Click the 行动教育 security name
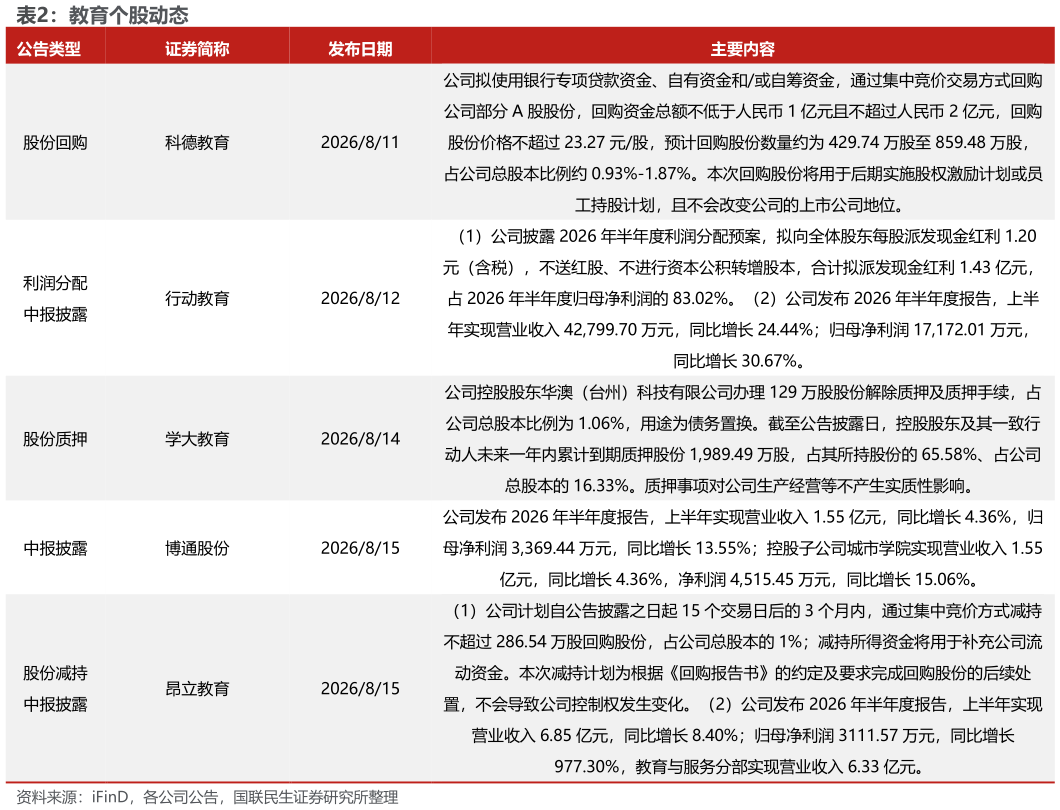Image resolution: width=1060 pixels, height=810 pixels. point(197,299)
